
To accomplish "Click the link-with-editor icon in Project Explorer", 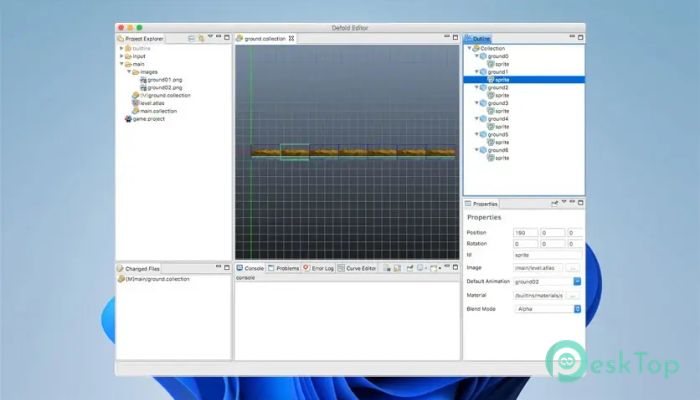I will point(201,38).
